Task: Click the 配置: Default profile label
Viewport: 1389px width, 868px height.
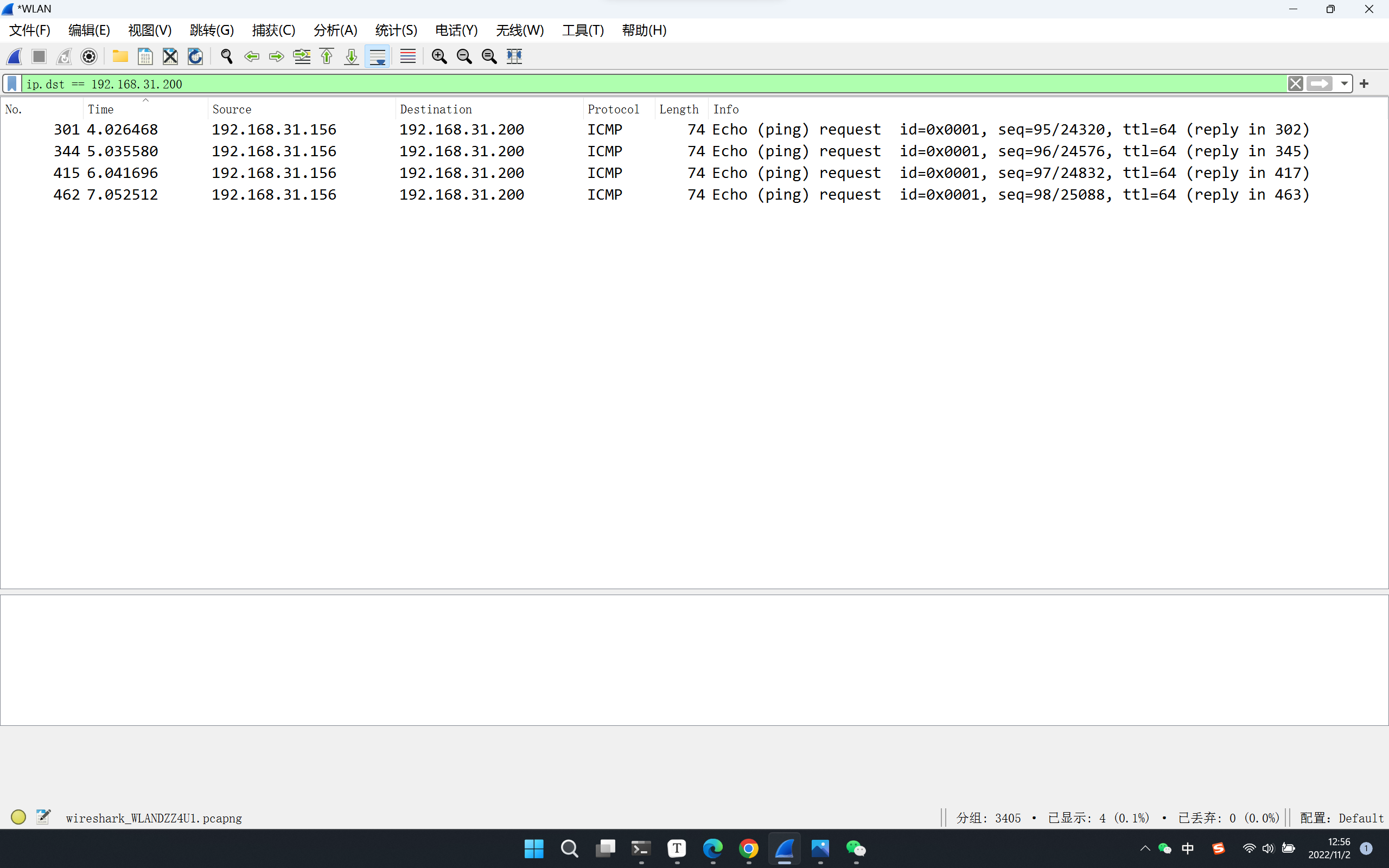Action: tap(1341, 818)
